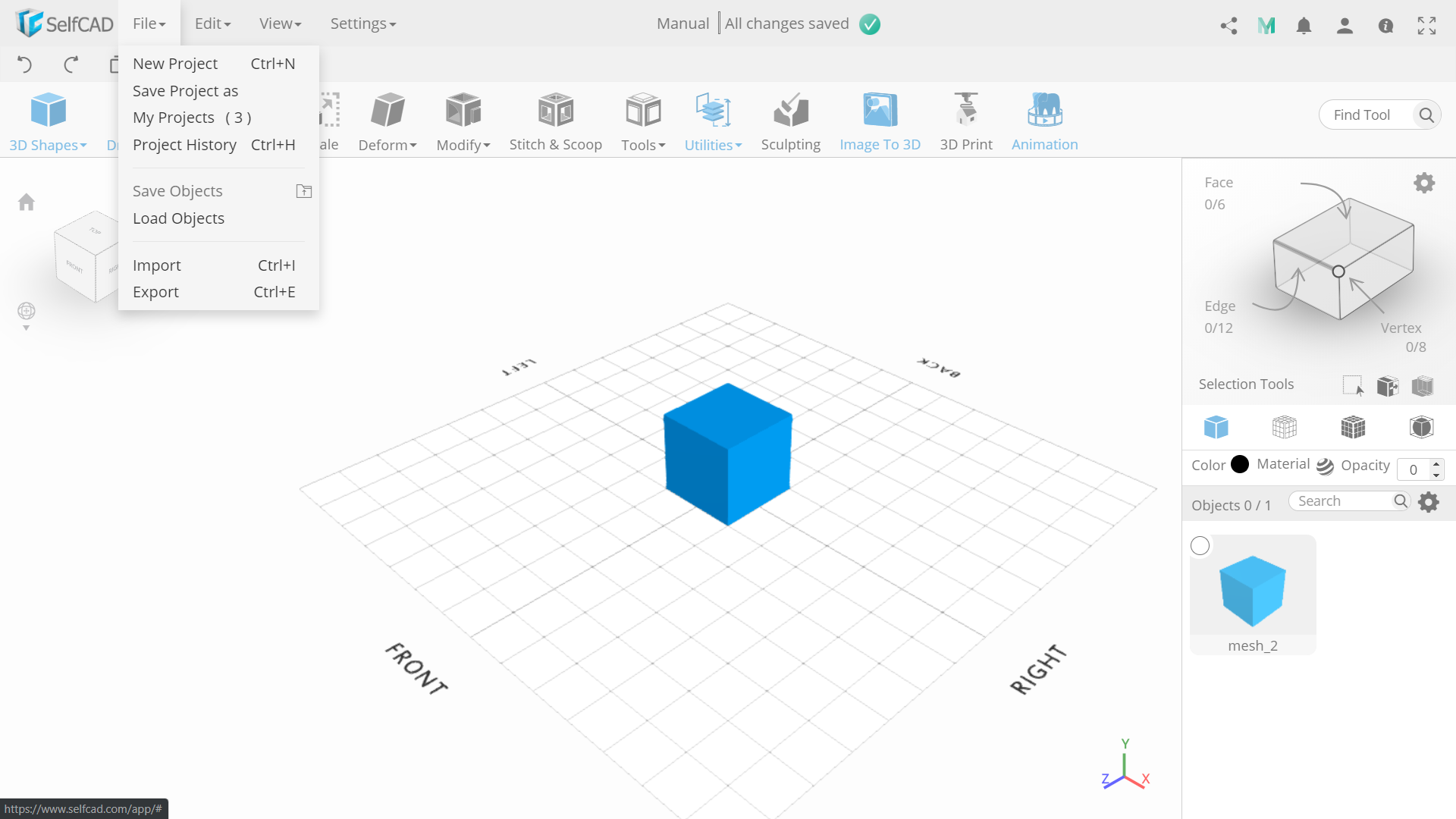Switch to solid plus wireframe view mode
This screenshot has height=819, width=1456.
[1352, 427]
